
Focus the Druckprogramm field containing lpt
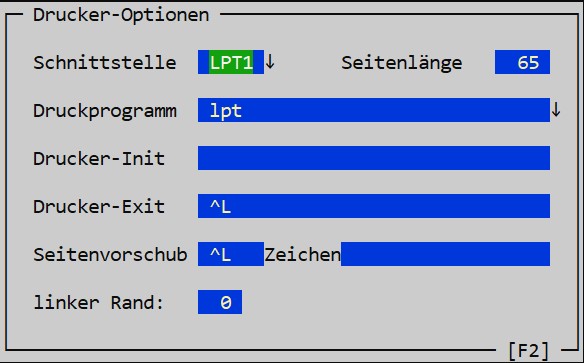click(374, 110)
